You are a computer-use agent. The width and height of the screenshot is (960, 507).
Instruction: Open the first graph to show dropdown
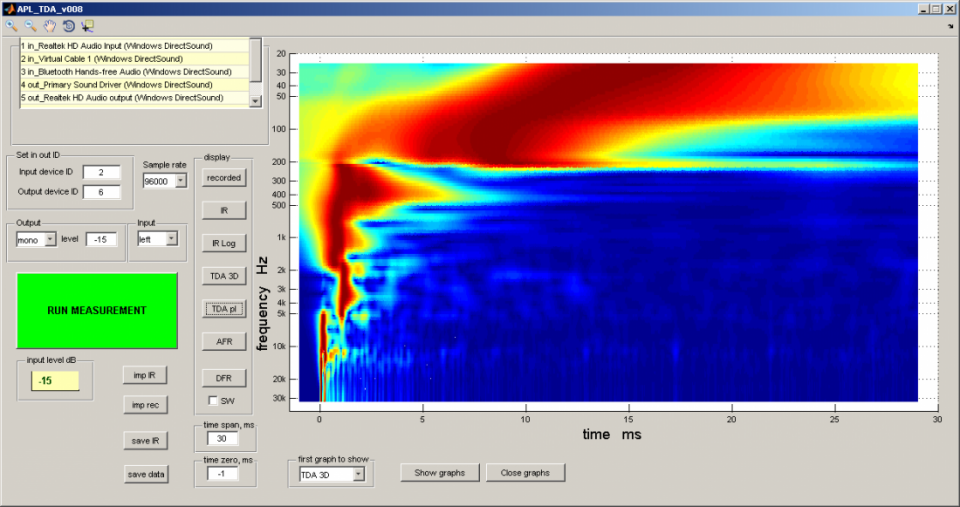click(359, 474)
